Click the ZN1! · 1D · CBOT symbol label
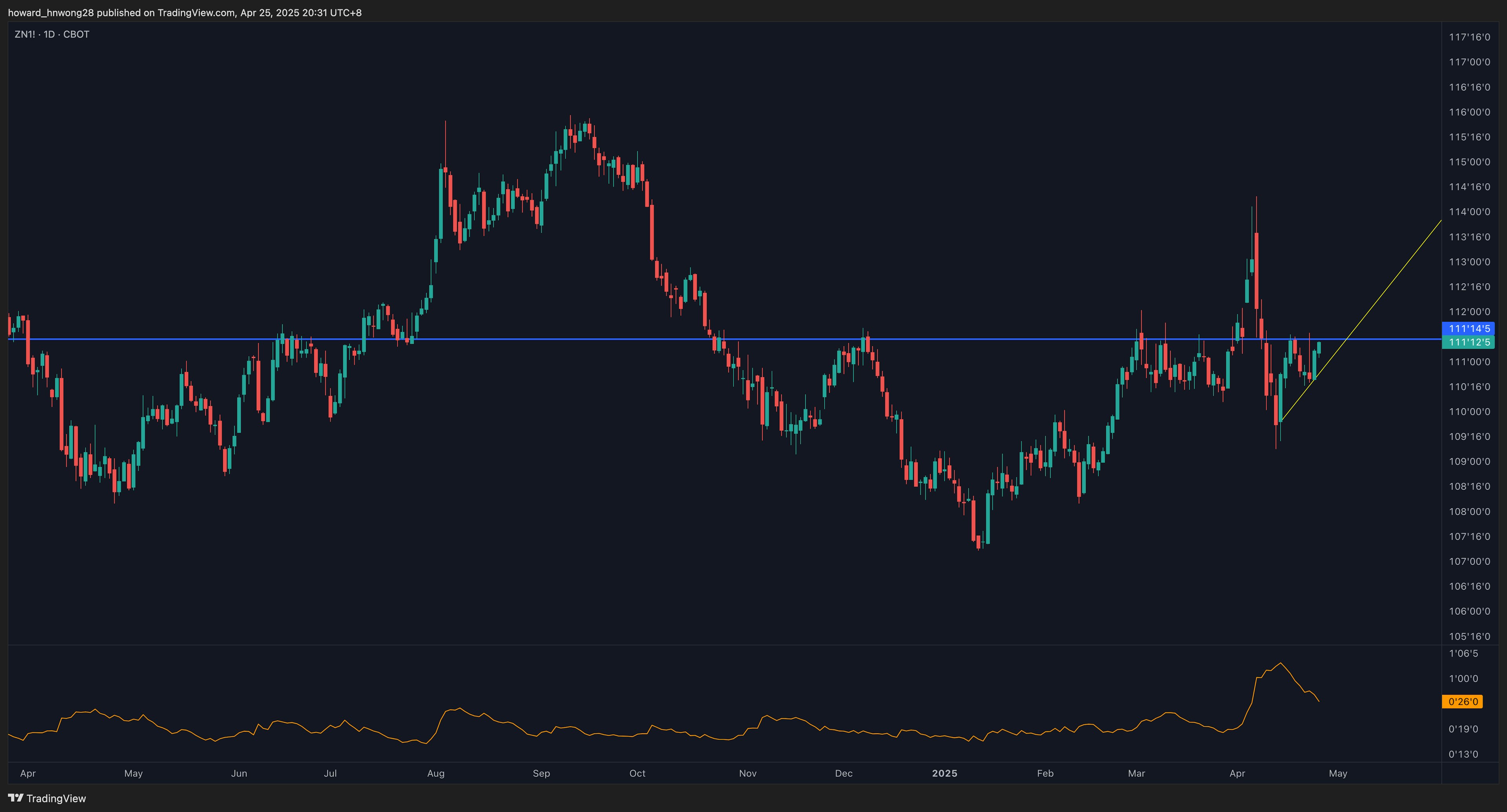This screenshot has height=812, width=1507. 52,35
